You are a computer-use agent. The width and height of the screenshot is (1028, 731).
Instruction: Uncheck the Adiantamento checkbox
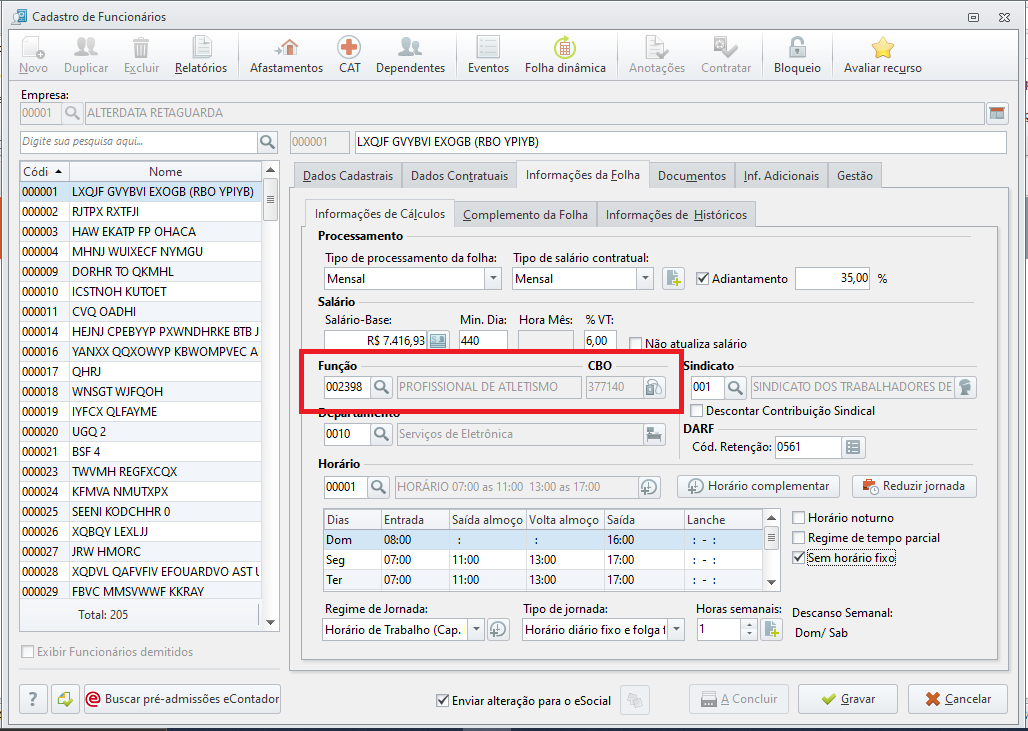pyautogui.click(x=702, y=279)
